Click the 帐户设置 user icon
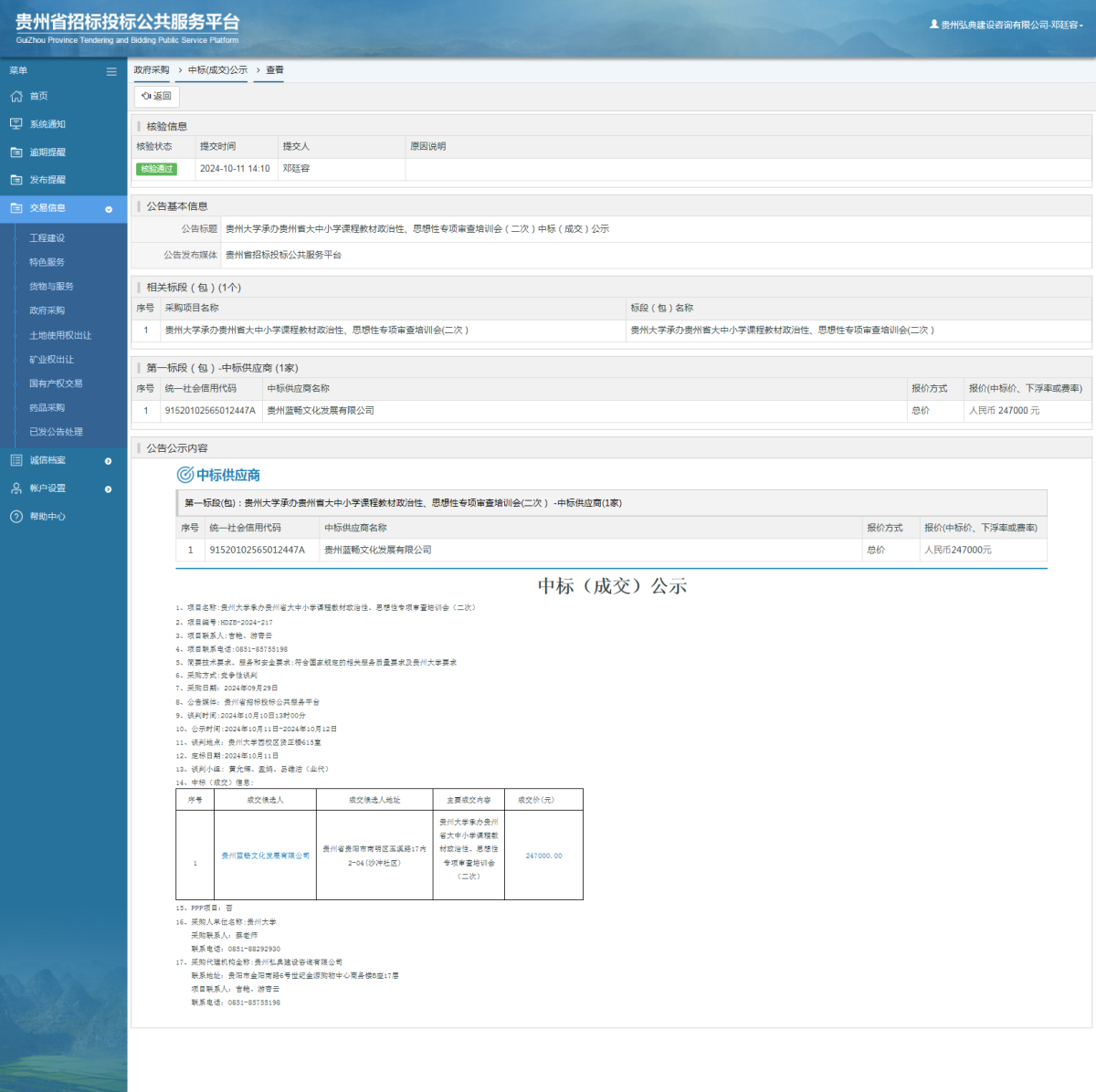The height and width of the screenshot is (1092, 1096). coord(16,488)
